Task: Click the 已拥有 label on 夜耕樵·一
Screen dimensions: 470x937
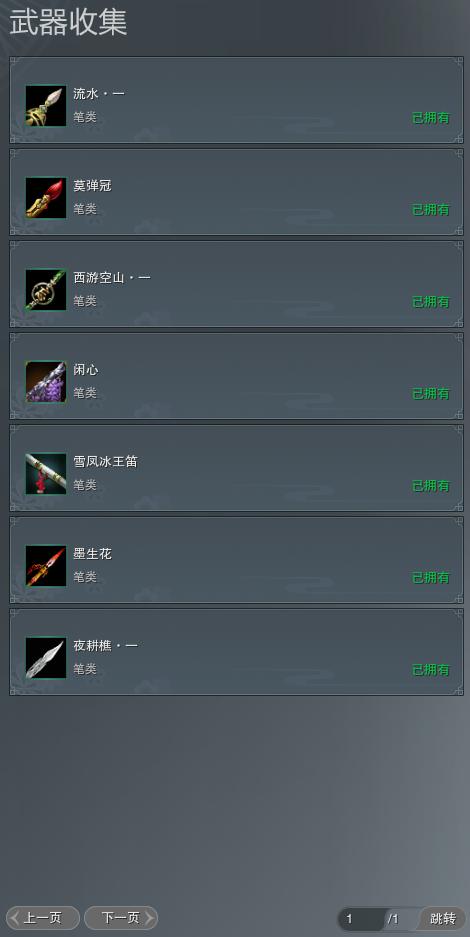Action: coord(431,670)
